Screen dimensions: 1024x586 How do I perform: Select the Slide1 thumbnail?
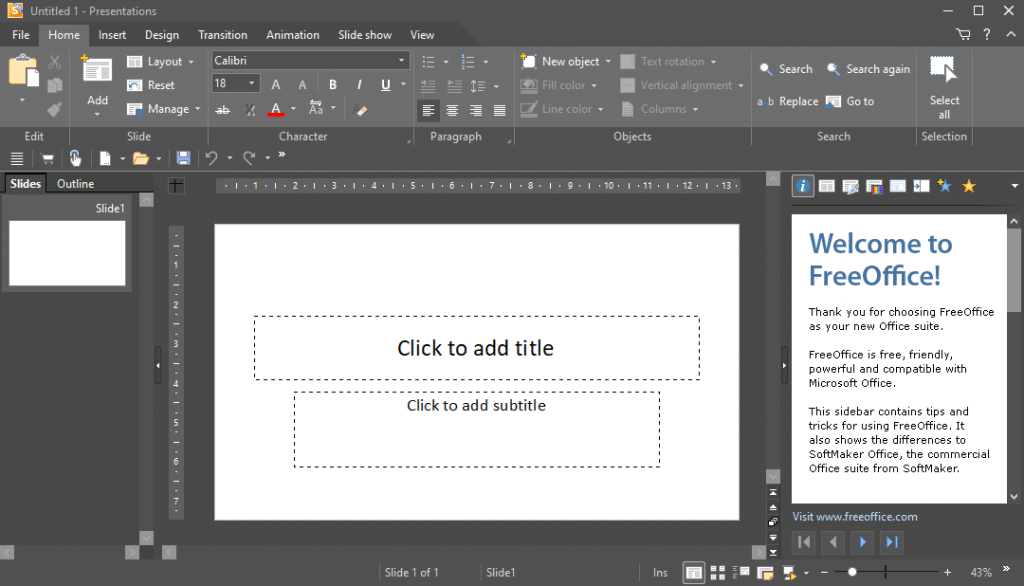(x=67, y=253)
